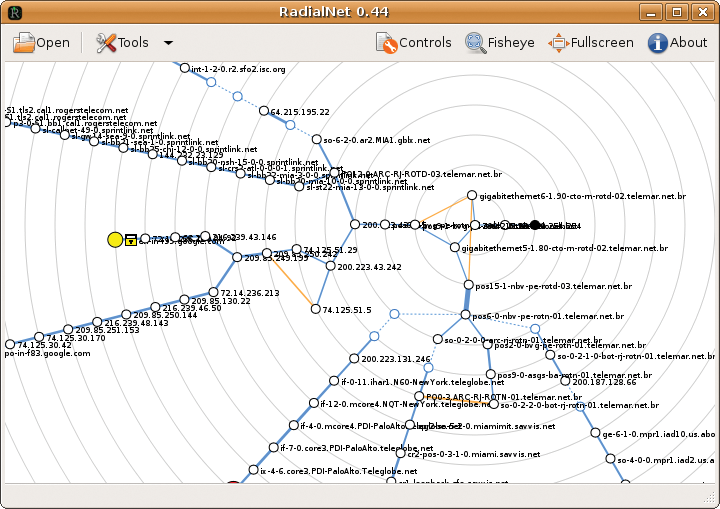The image size is (720, 509).
Task: Select node 200.223.131.246
Action: [354, 358]
